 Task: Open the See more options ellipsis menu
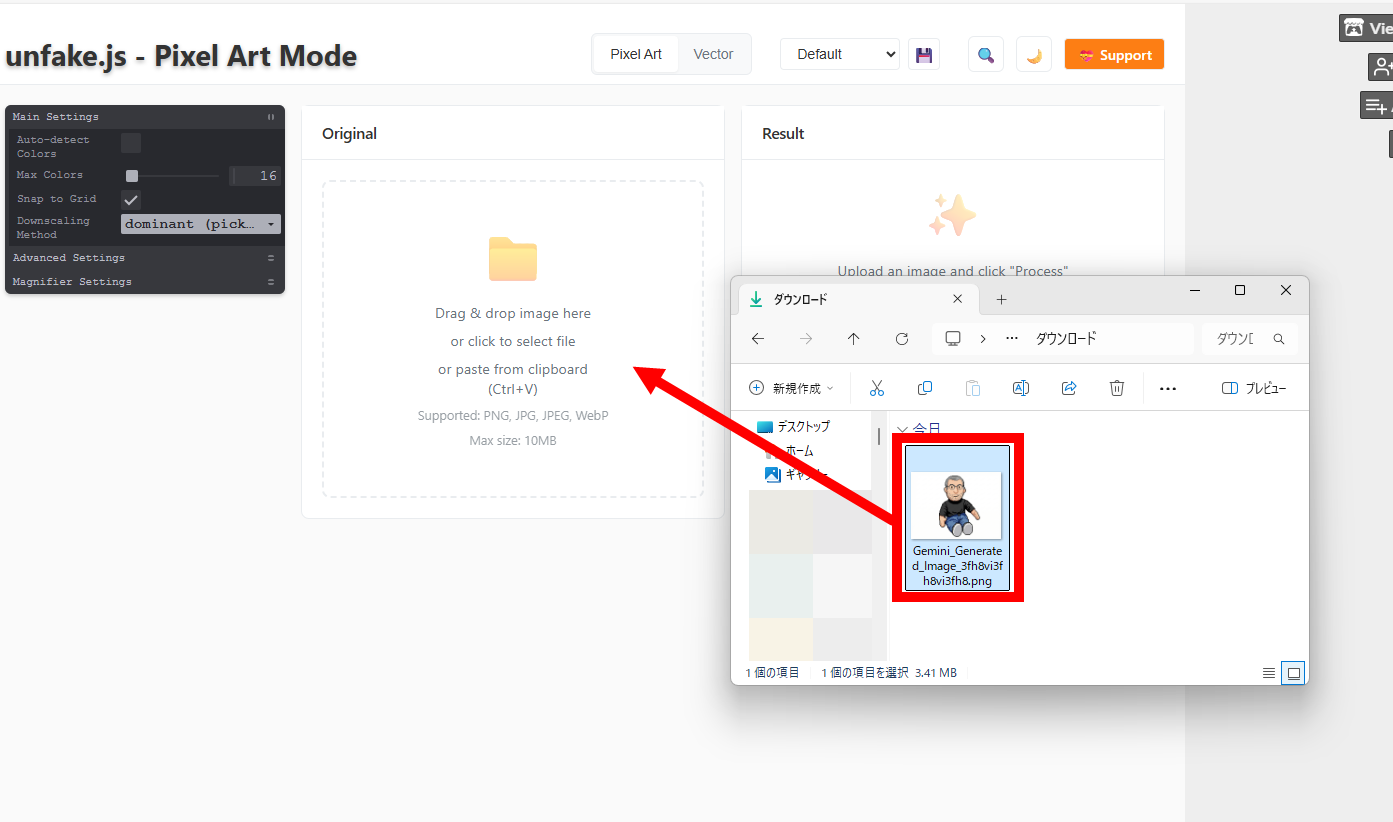pos(1168,388)
